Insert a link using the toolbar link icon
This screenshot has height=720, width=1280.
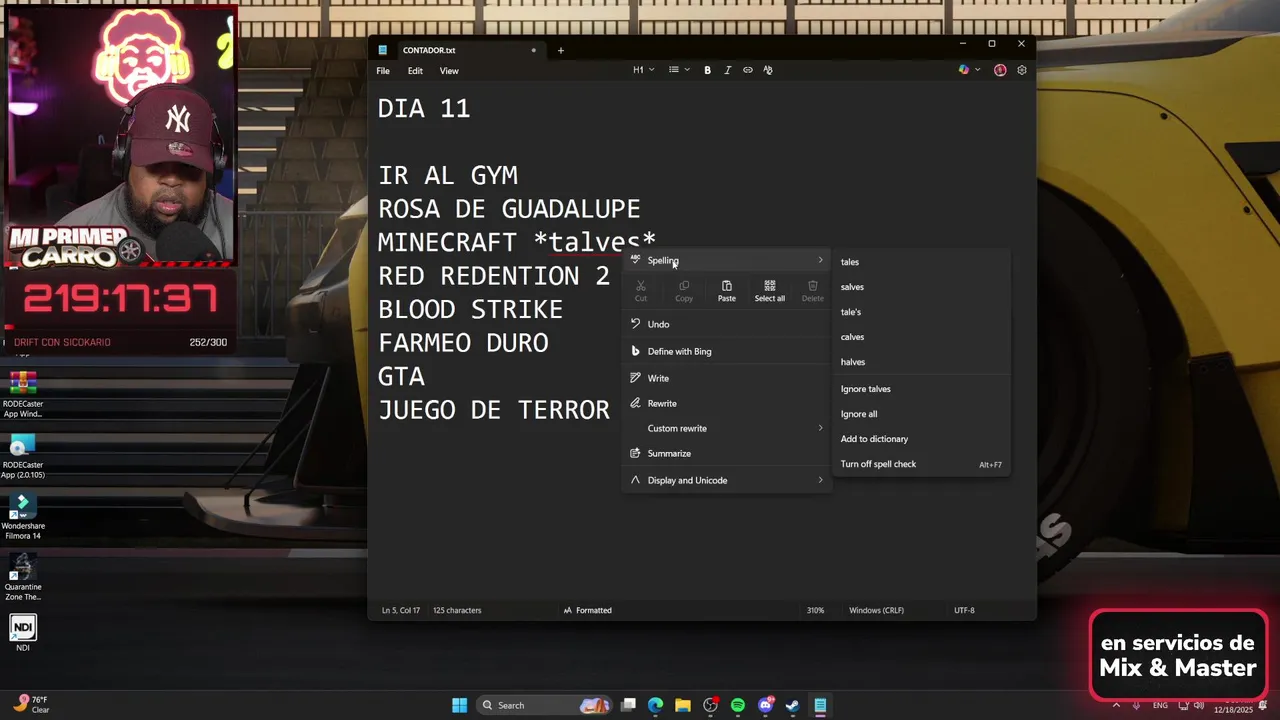pos(747,70)
